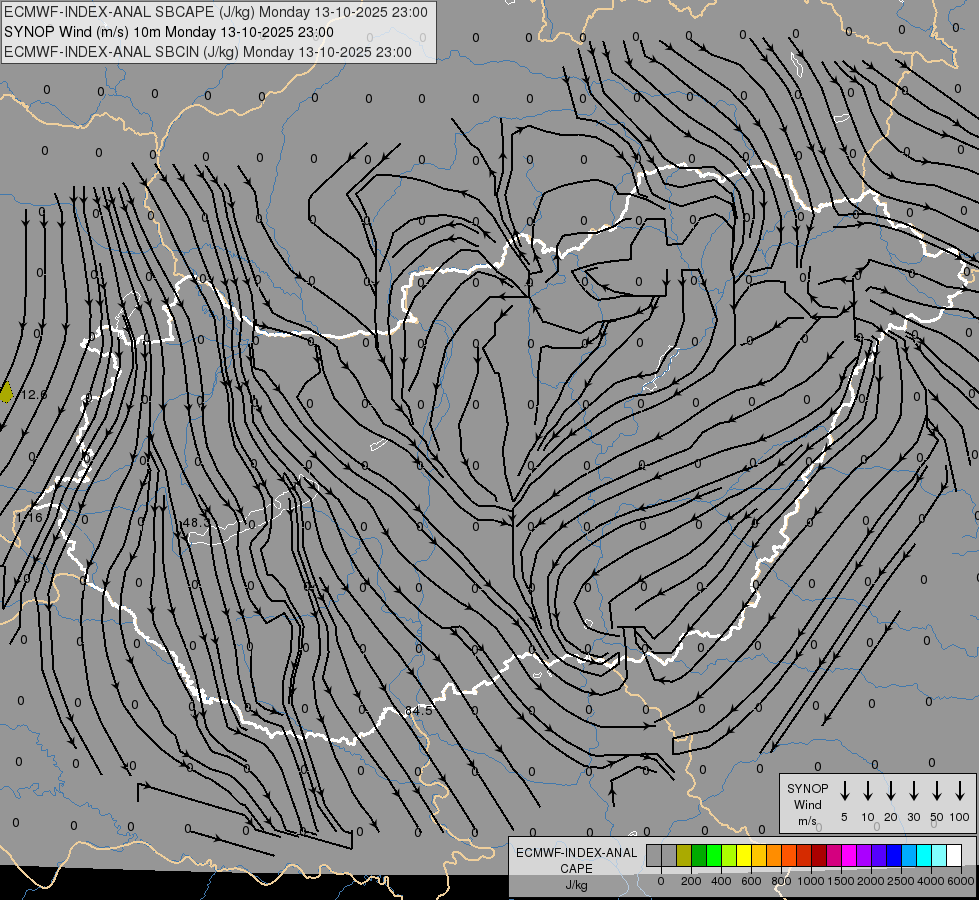Click the 30 label in wind legend
This screenshot has width=979, height=900.
(x=913, y=817)
